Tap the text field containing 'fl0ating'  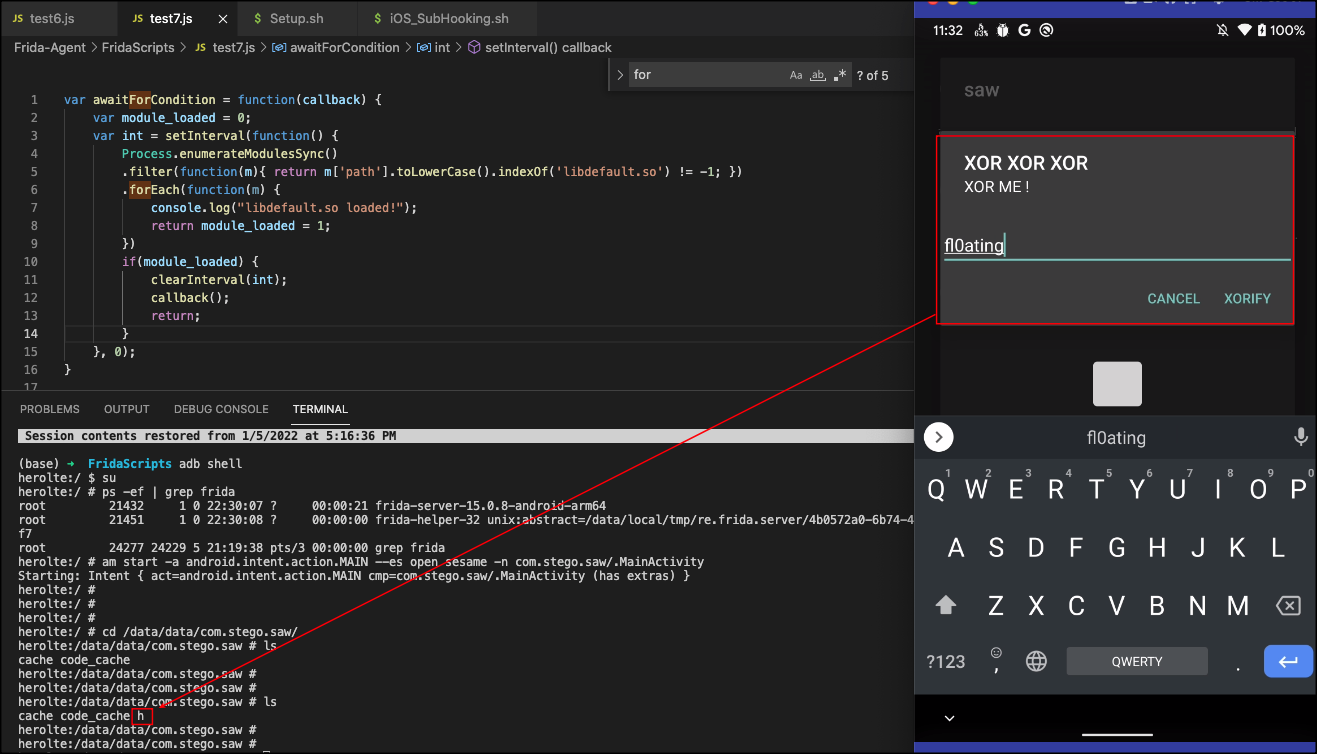click(1117, 245)
